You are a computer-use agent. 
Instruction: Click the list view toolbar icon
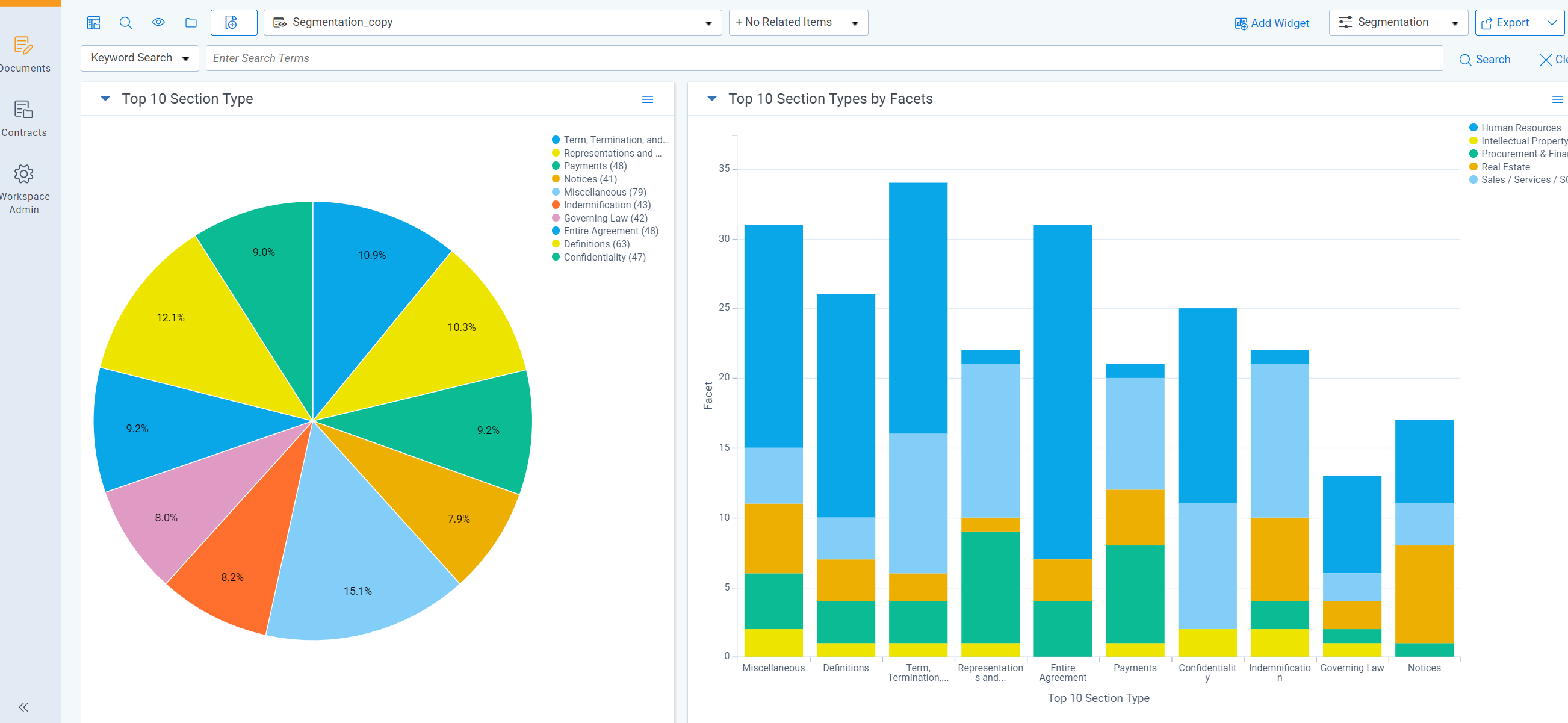coord(93,23)
